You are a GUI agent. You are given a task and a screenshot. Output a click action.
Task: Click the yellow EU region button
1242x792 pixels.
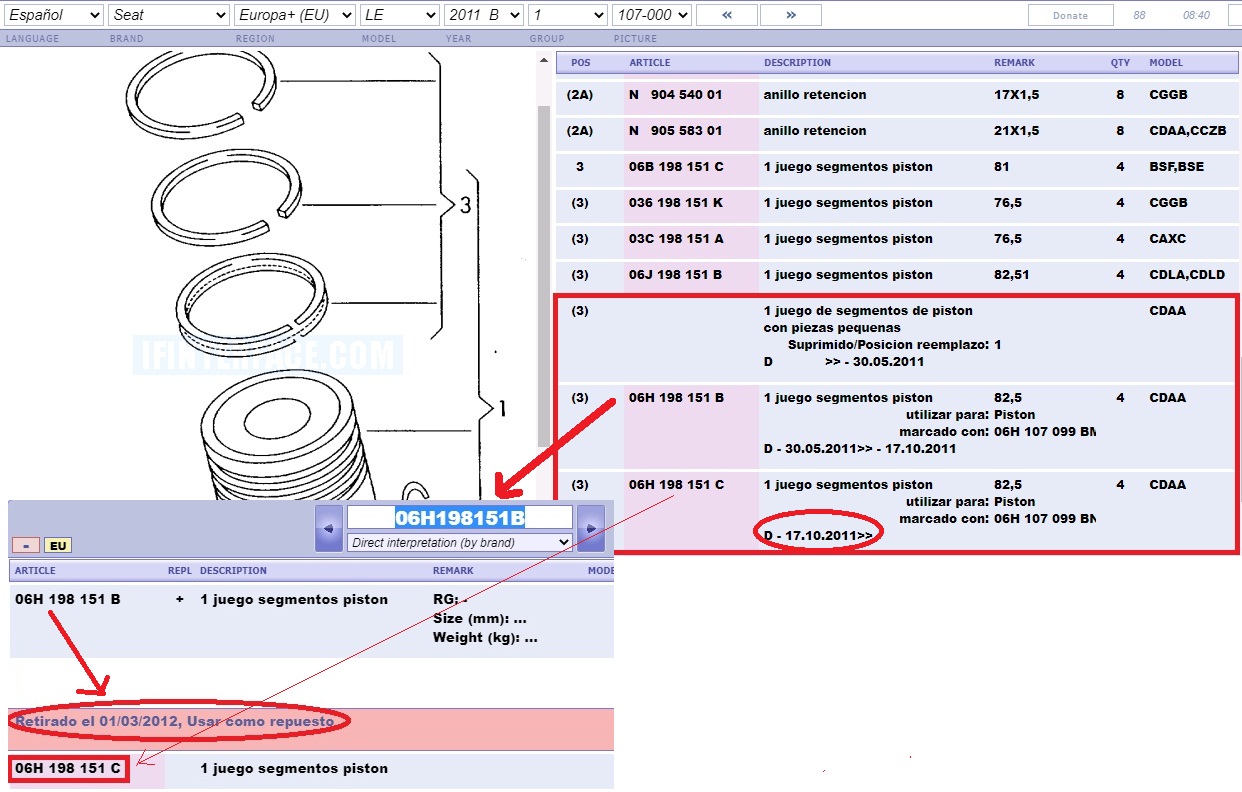(58, 546)
